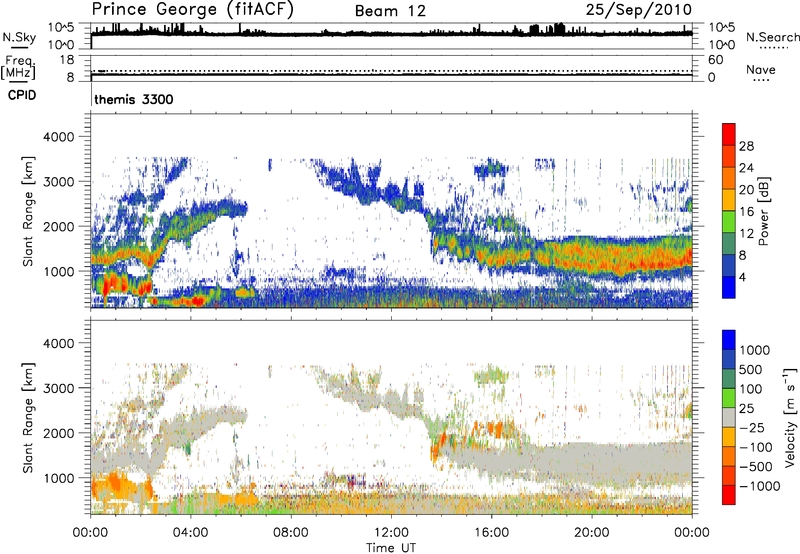Pick the red top segment of power colorbar
Screen dimensions: 800x554
click(x=729, y=135)
